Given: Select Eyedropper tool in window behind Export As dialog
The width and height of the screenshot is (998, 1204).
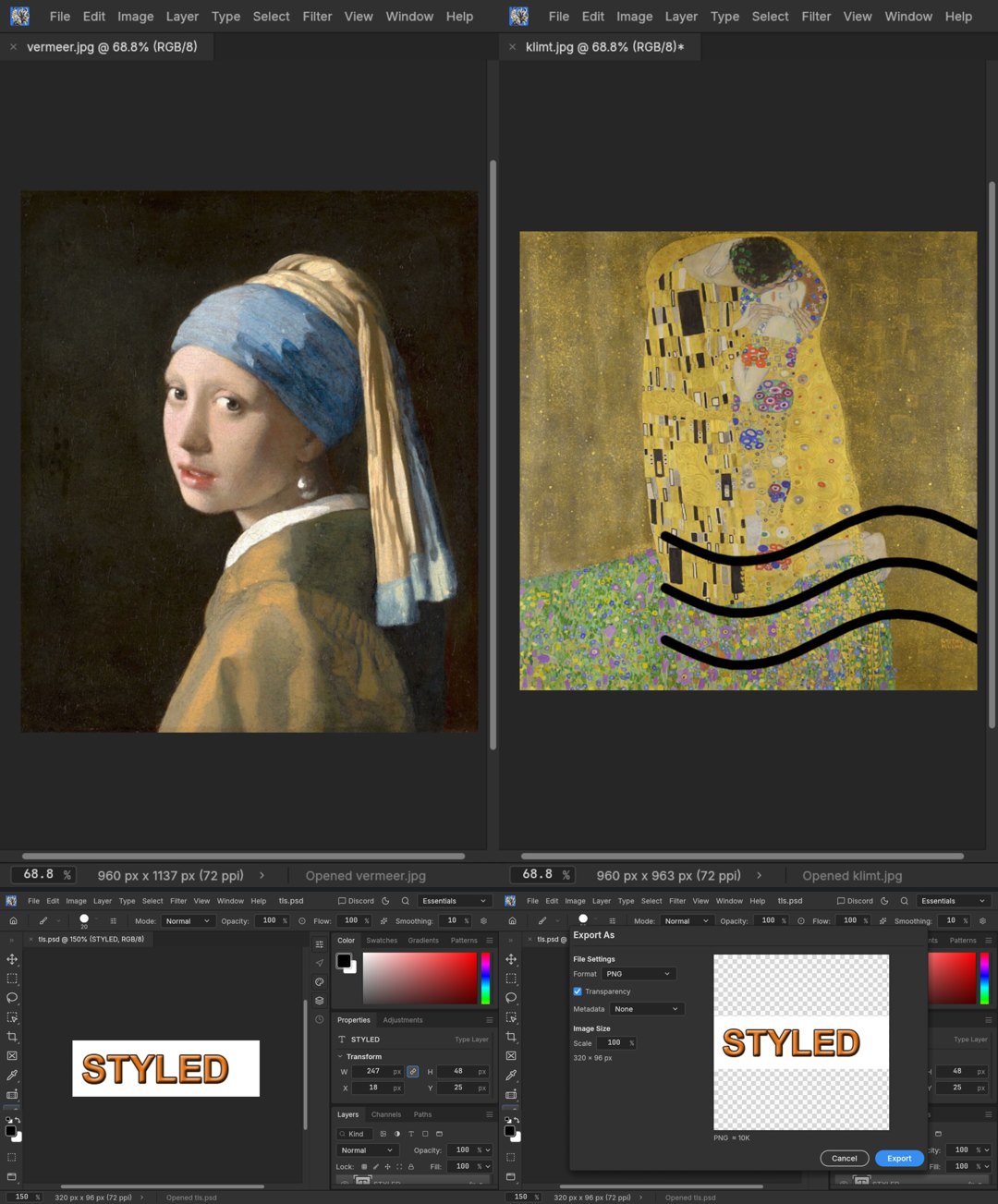Looking at the screenshot, I should pos(511,1076).
